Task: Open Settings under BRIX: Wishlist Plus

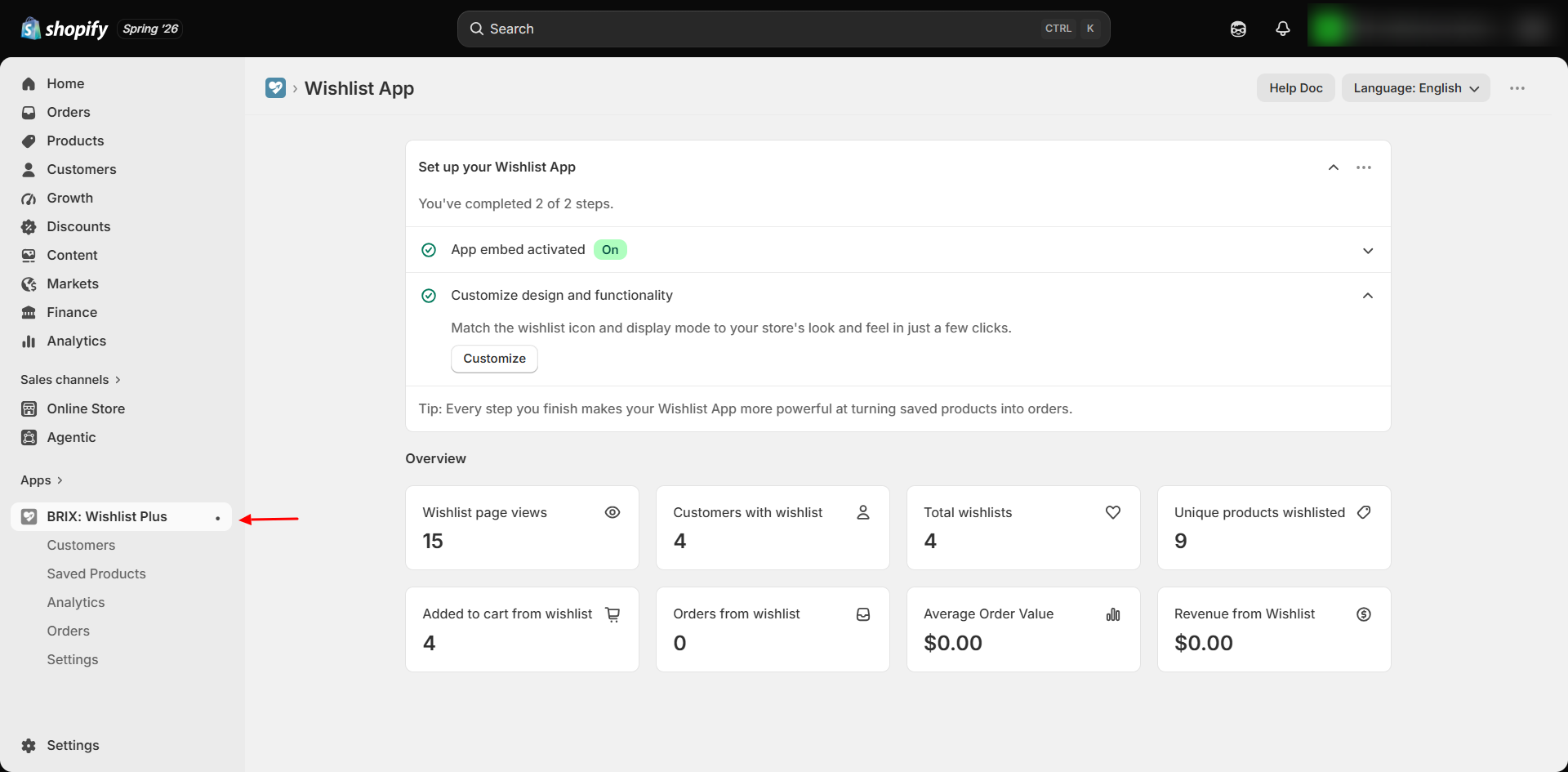Action: [x=73, y=659]
